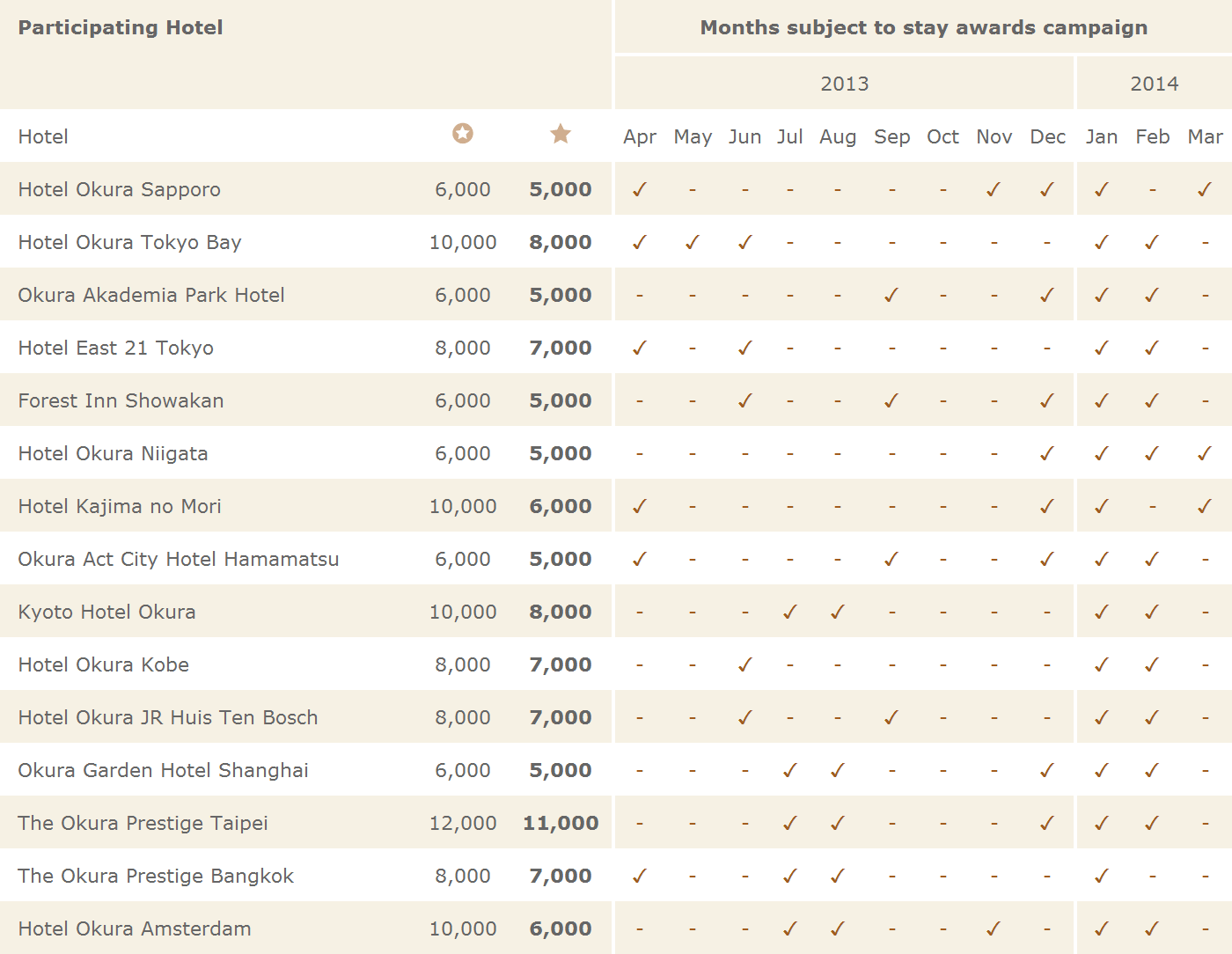This screenshot has height=954, width=1232.
Task: Click Hotel Kajima no Mori December checkmark
Action: [x=1047, y=506]
